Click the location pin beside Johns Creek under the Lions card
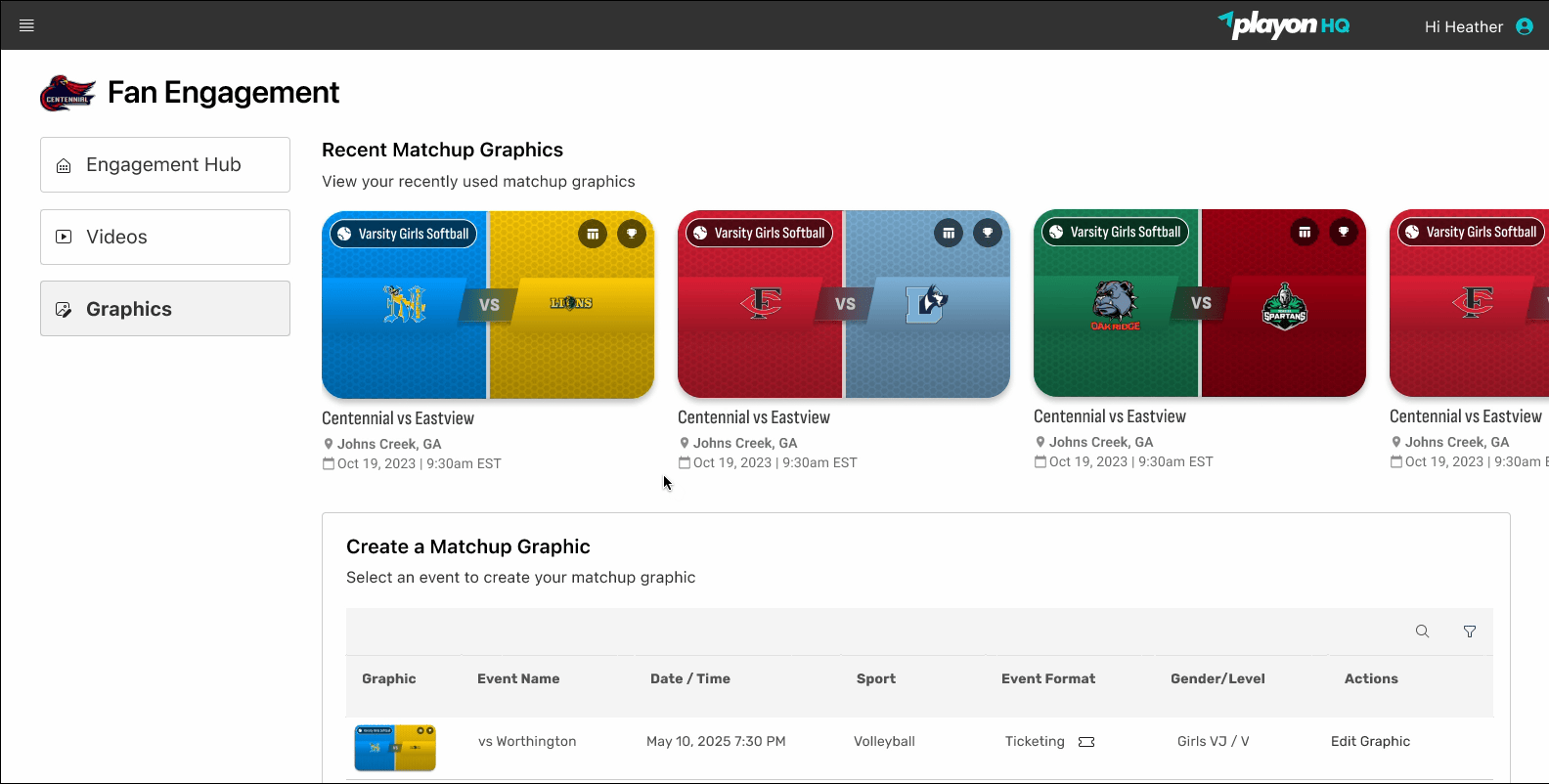 329,444
